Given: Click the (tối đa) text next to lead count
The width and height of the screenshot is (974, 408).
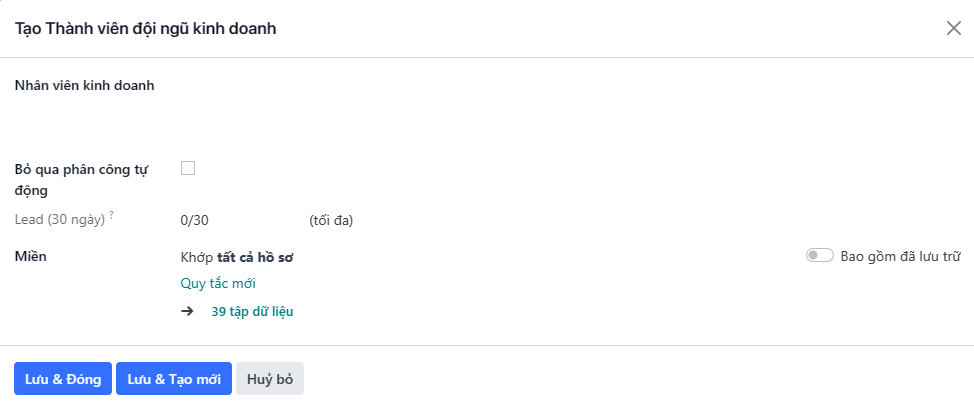Looking at the screenshot, I should click(331, 220).
